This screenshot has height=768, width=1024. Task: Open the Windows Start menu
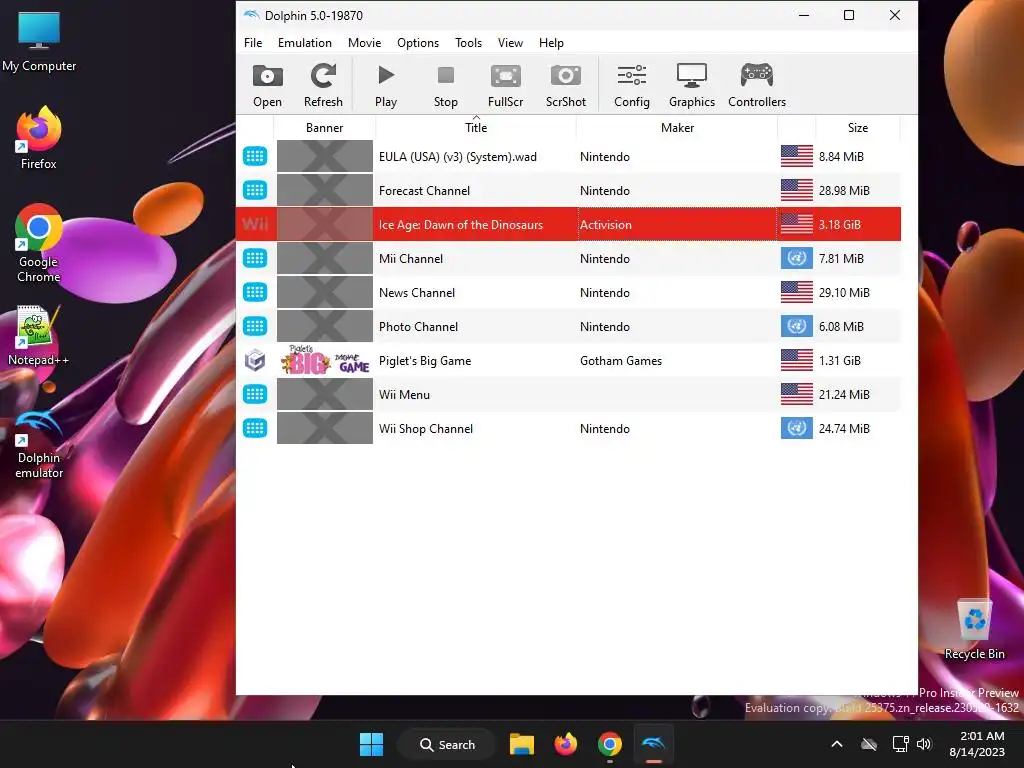372,744
